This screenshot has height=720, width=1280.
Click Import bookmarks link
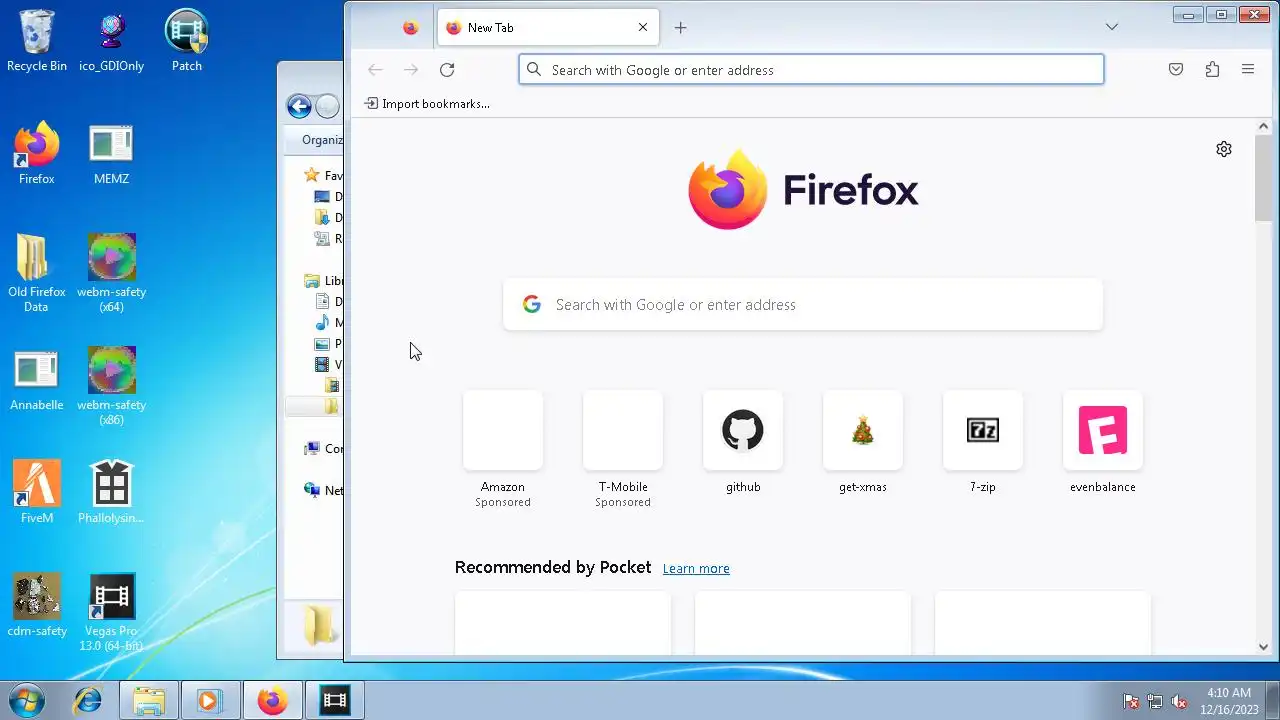427,104
